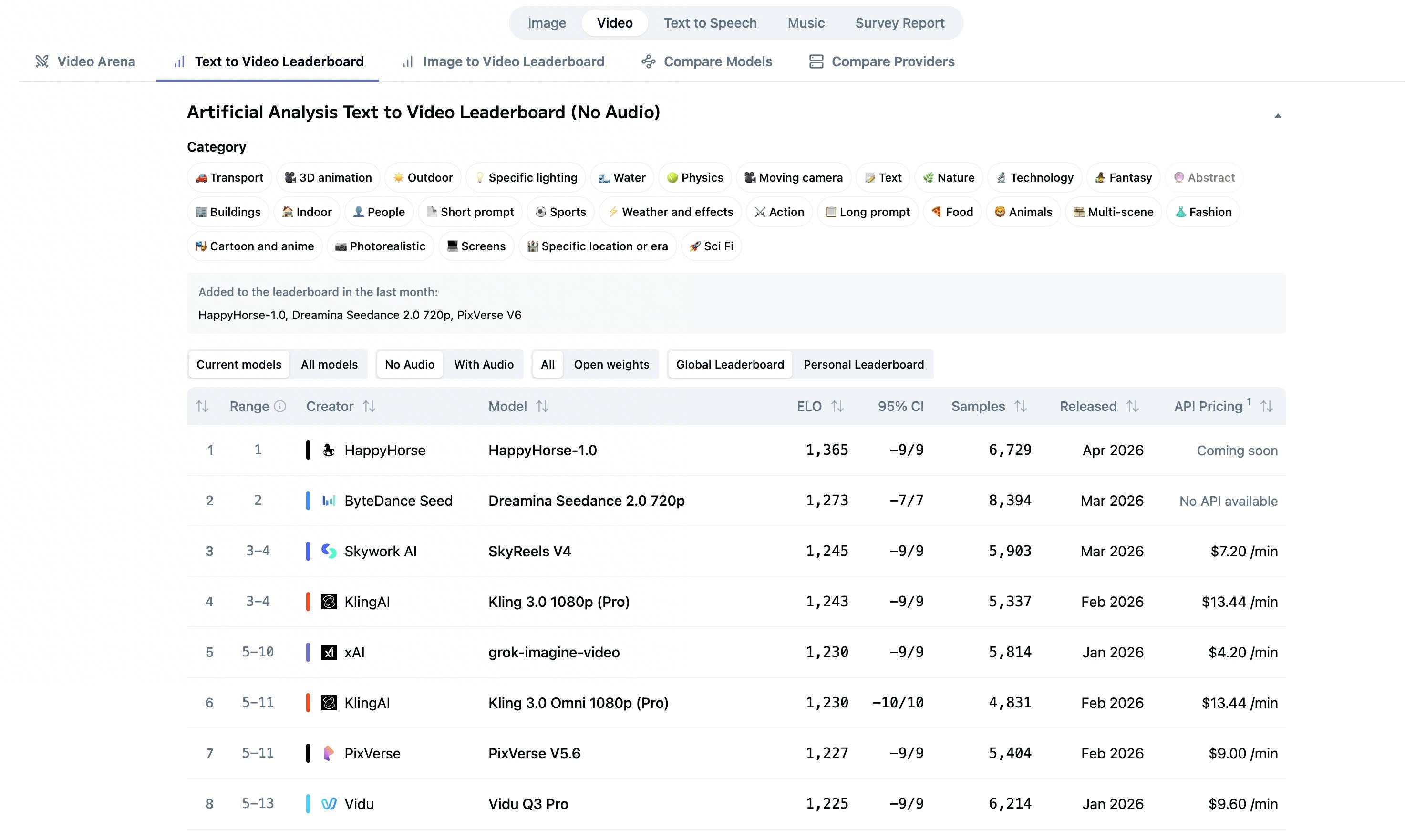Click the Vidu creator logo icon
Viewport: 1405px width, 840px height.
coord(328,803)
